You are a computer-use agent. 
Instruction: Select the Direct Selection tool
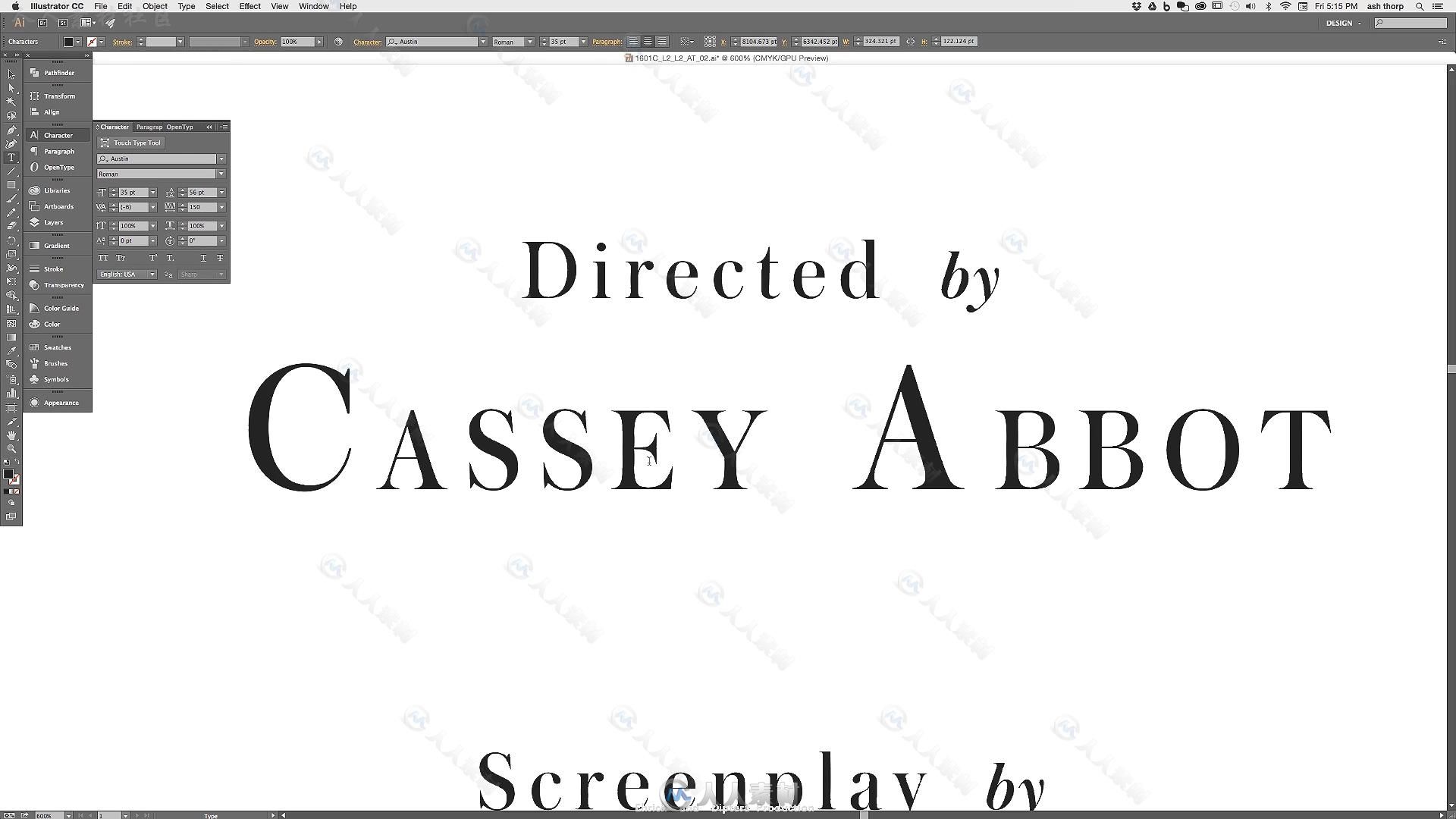[x=11, y=88]
